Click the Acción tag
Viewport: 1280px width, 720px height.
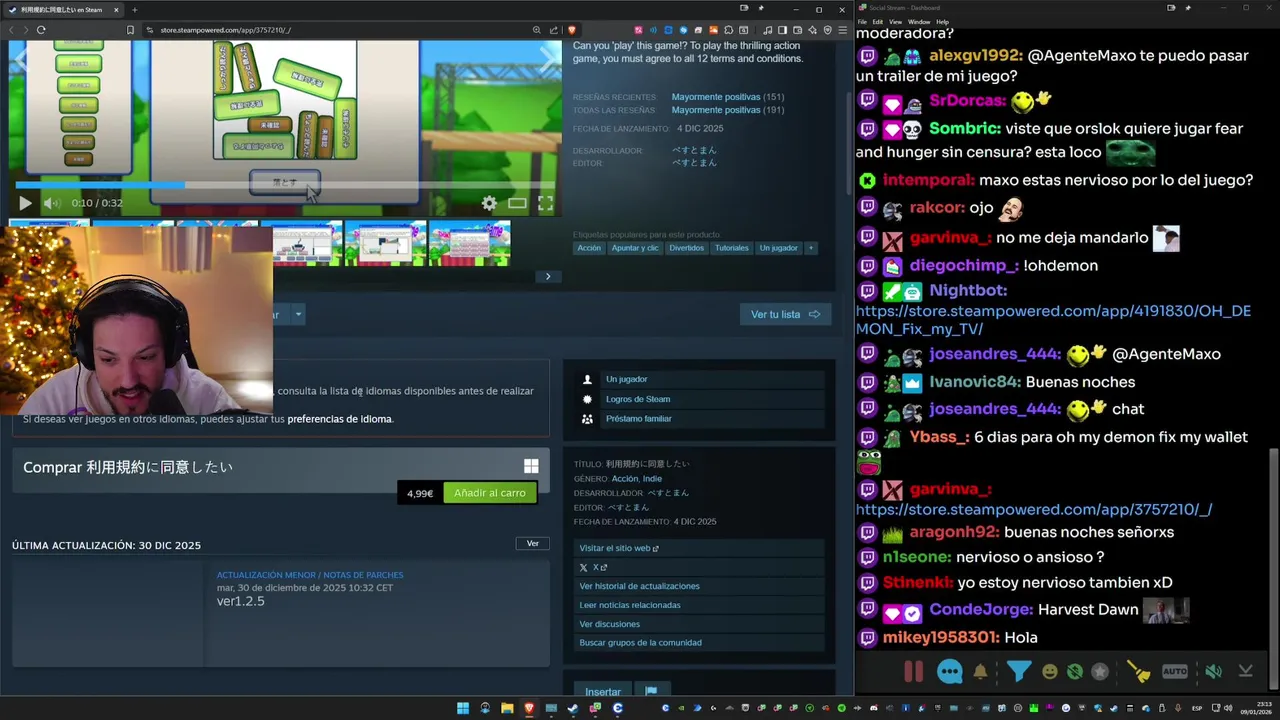click(x=589, y=248)
